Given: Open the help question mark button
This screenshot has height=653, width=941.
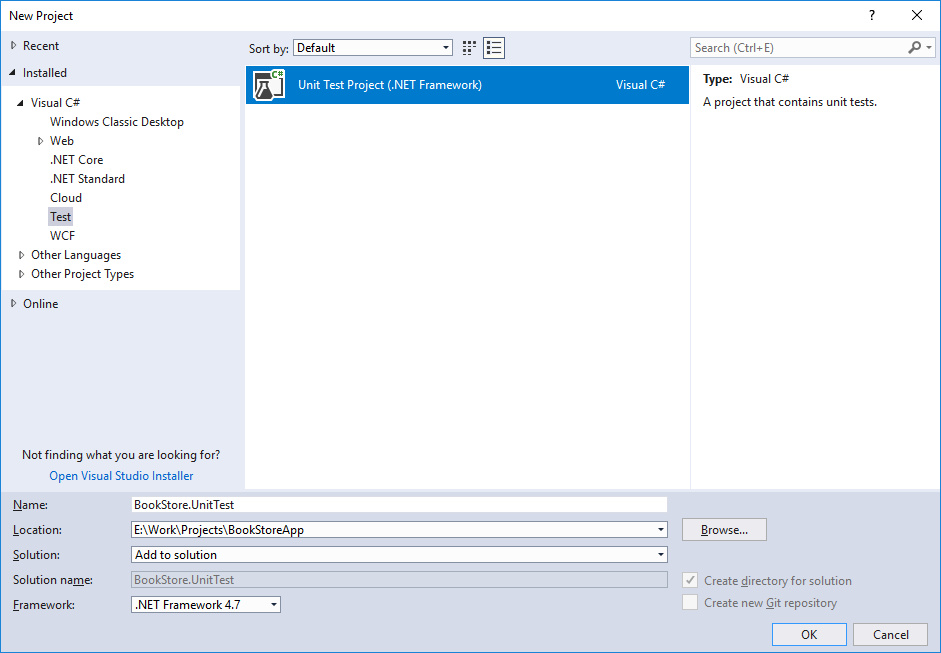Looking at the screenshot, I should pos(872,16).
